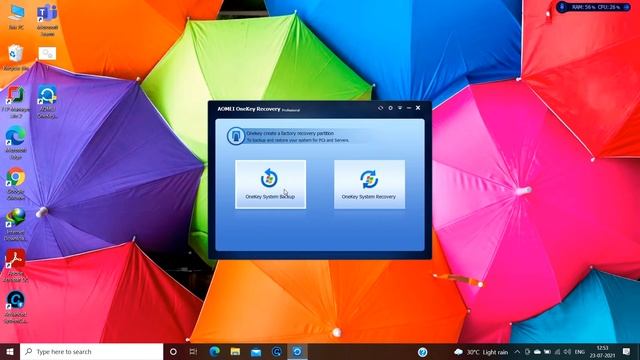
Task: Open notification action center
Action: point(627,351)
